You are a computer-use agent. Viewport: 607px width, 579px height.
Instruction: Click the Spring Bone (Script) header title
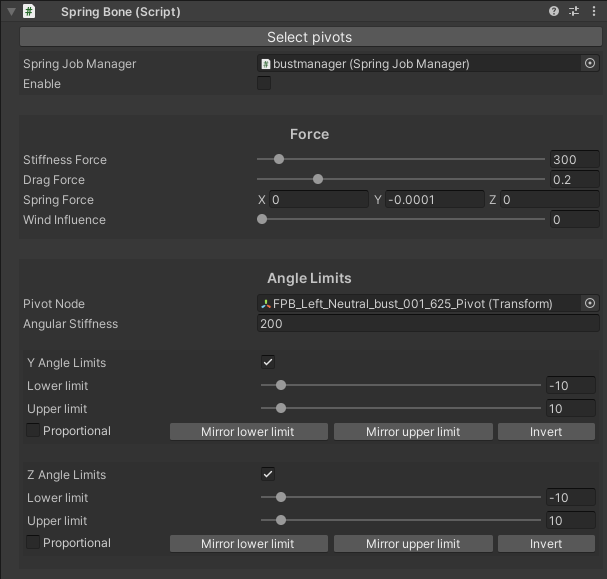120,12
